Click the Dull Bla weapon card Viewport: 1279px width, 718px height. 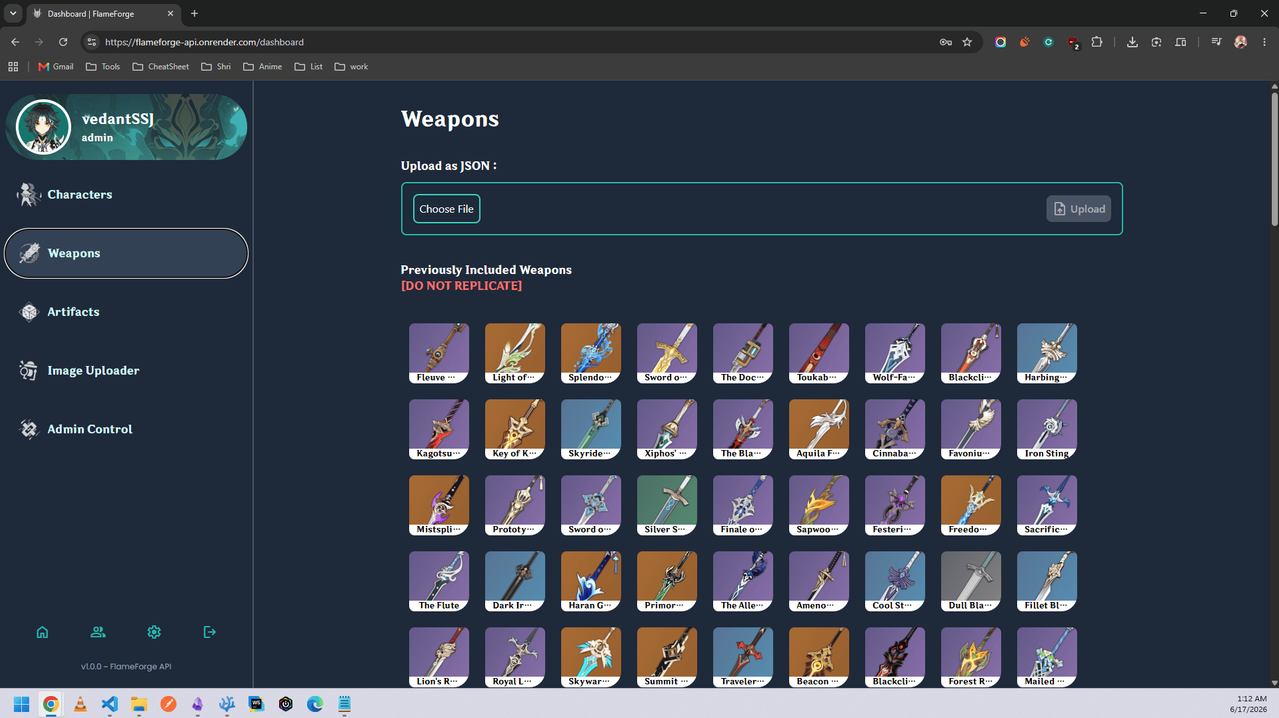[971, 581]
